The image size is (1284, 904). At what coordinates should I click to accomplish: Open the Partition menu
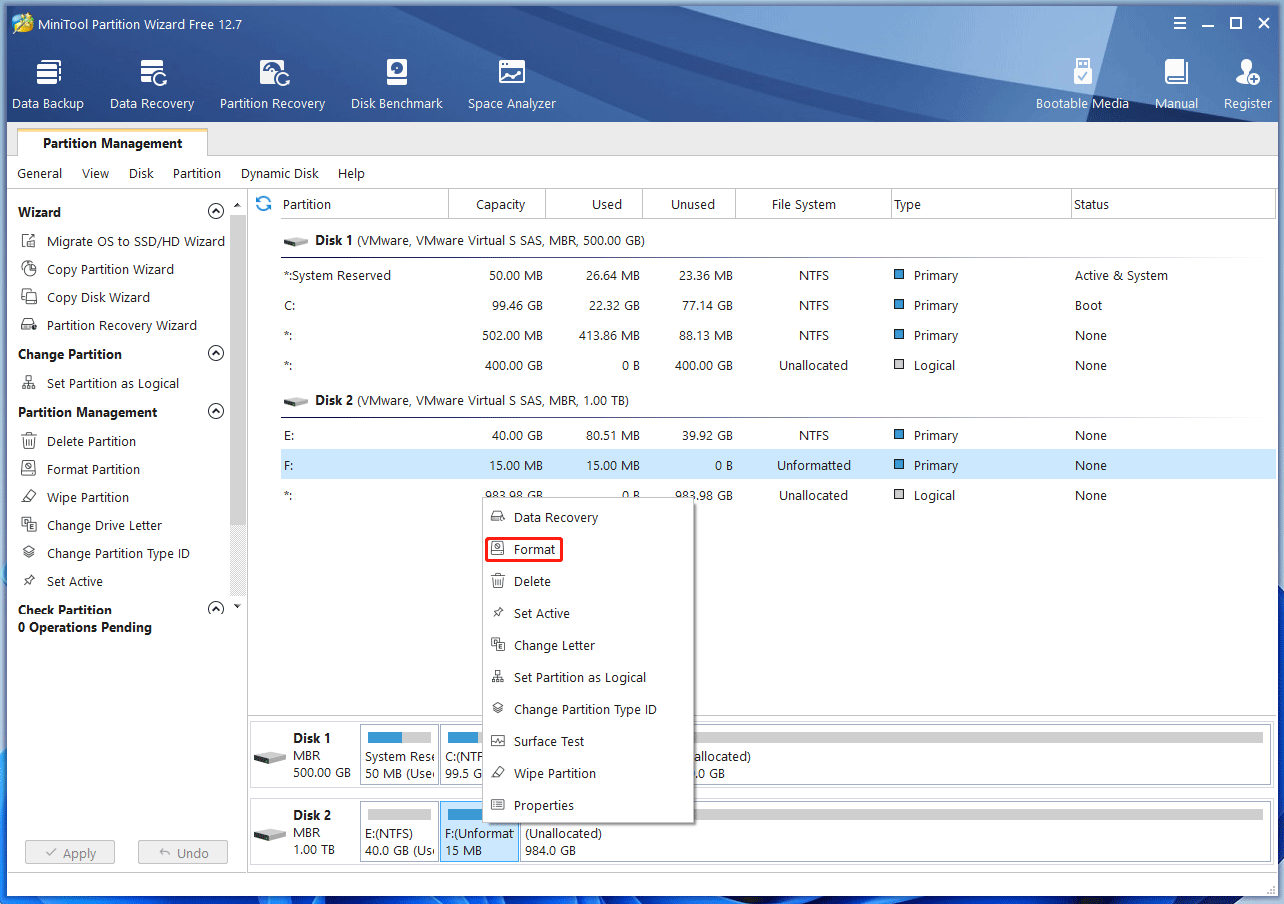197,173
